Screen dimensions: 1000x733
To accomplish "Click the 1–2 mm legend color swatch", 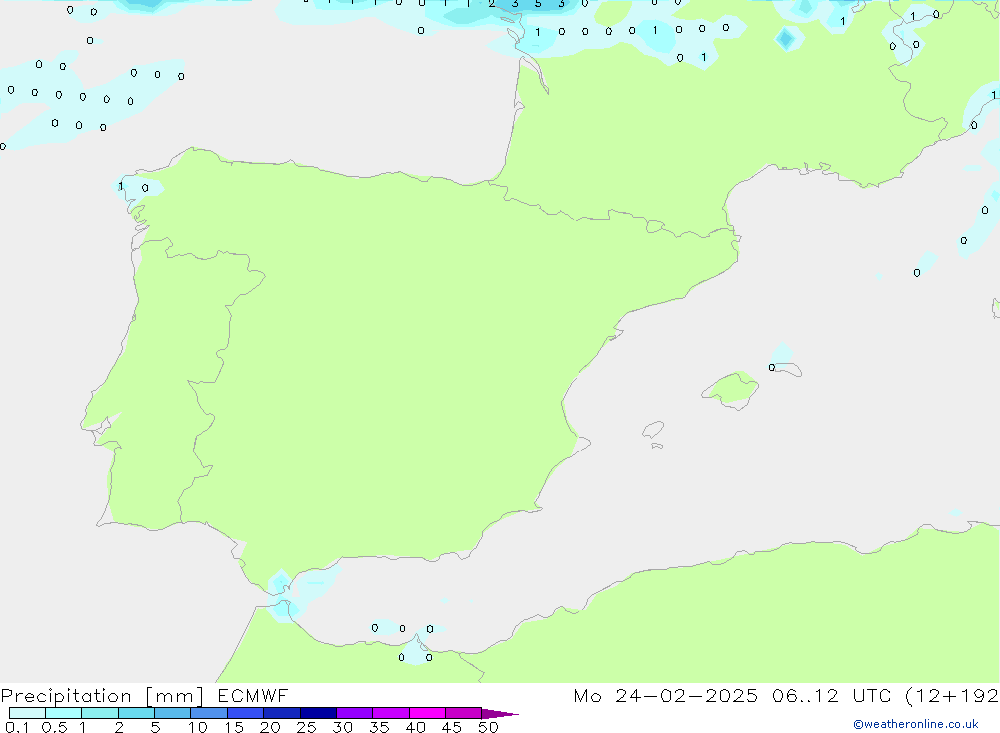I will (99, 713).
